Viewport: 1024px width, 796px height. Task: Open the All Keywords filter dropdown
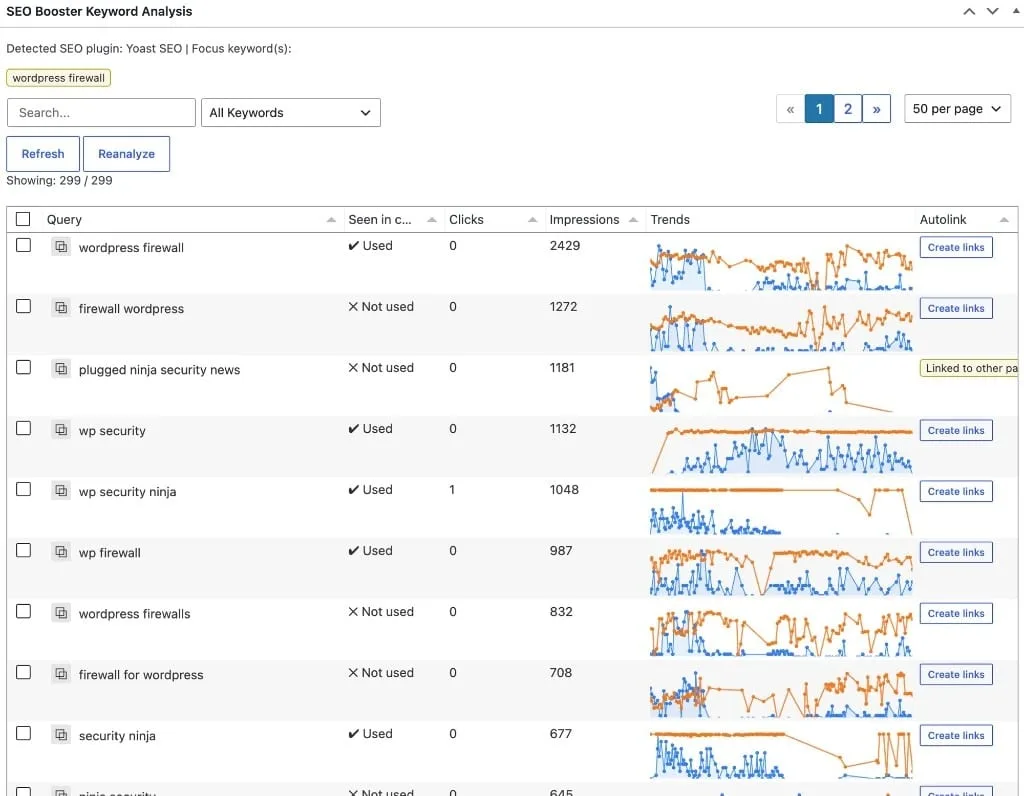point(291,112)
